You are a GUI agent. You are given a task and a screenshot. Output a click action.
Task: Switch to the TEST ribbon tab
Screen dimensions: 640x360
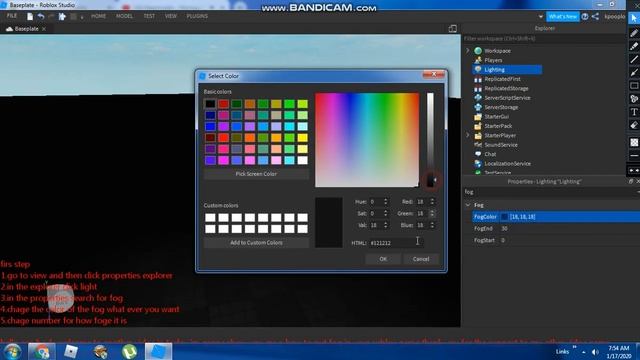click(x=149, y=16)
